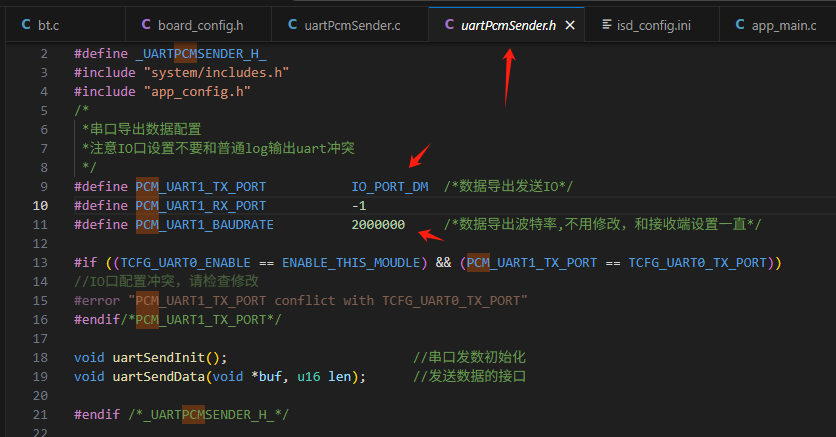836x437 pixels.
Task: Click PCM_UART1_RX_PORT macro name
Action: 200,206
